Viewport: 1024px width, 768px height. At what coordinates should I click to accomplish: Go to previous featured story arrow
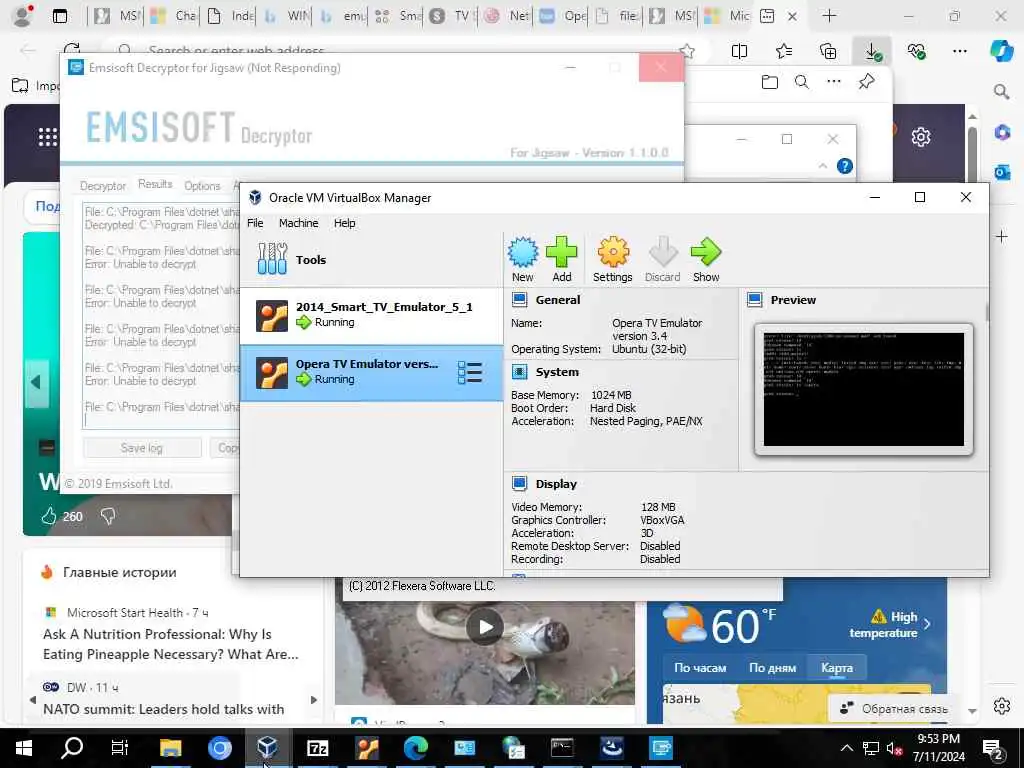click(36, 382)
